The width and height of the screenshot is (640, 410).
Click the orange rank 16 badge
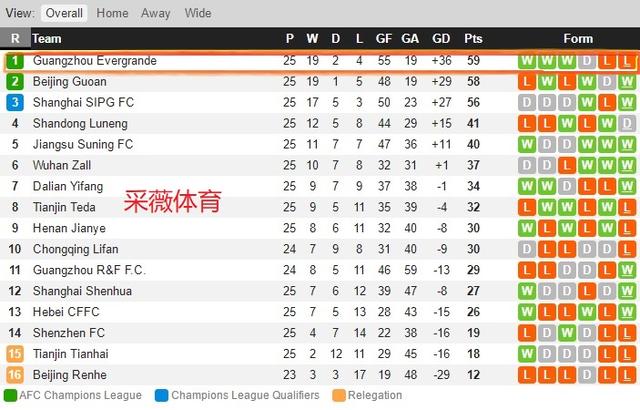tap(15, 376)
